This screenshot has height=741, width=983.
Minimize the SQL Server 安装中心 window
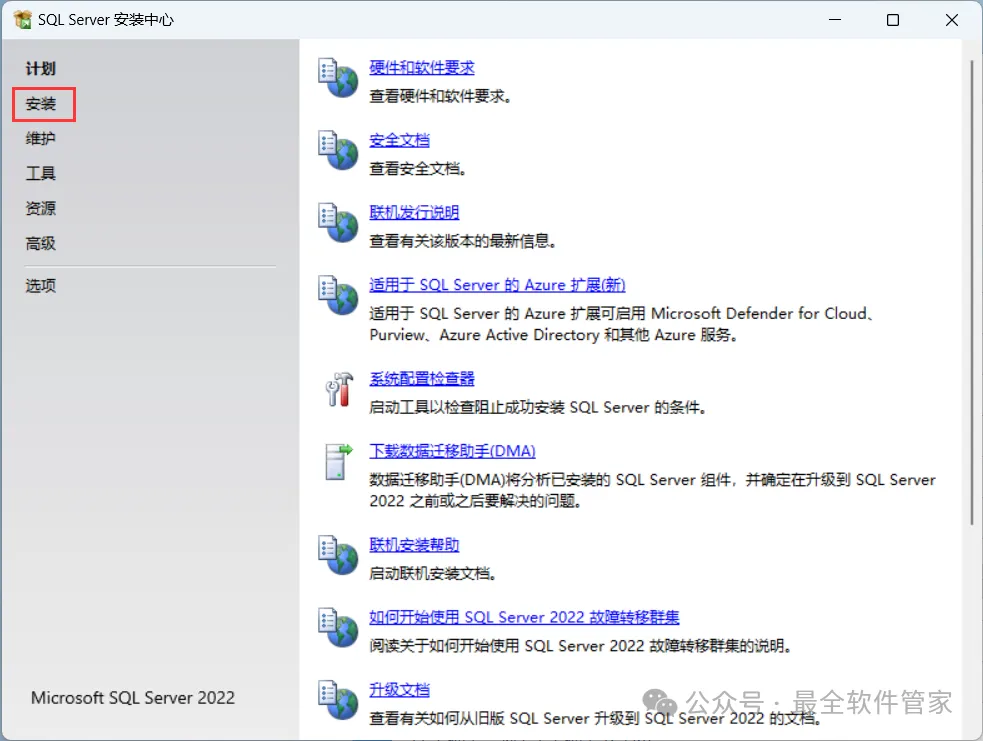[x=834, y=20]
